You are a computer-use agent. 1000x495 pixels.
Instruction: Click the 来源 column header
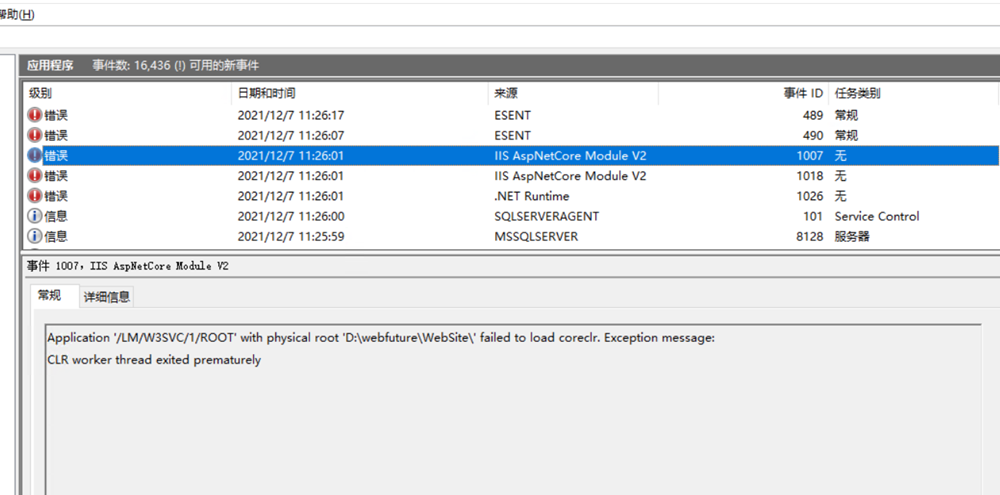click(x=506, y=93)
